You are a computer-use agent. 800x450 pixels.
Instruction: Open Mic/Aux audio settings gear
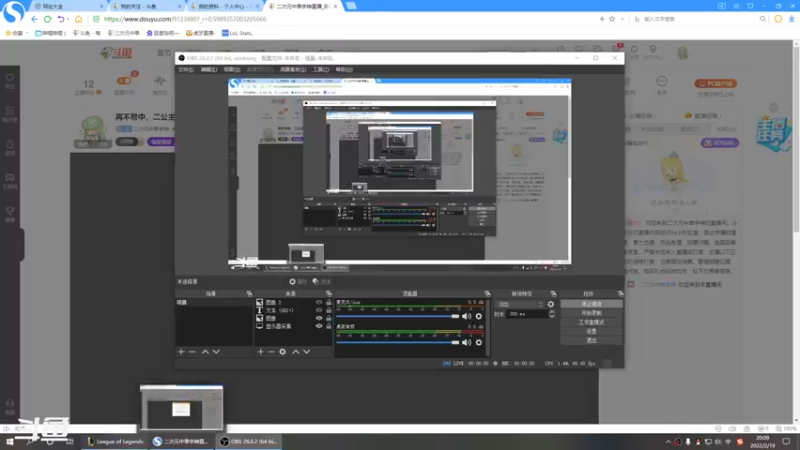click(479, 316)
